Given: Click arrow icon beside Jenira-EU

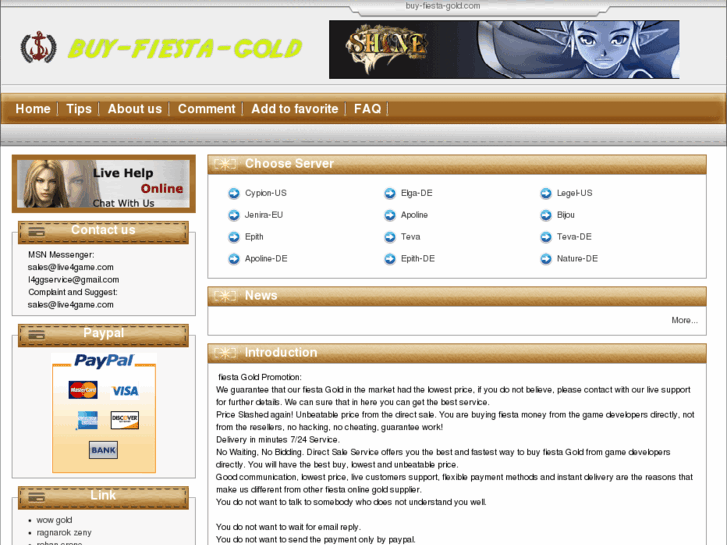Looking at the screenshot, I should click(234, 215).
